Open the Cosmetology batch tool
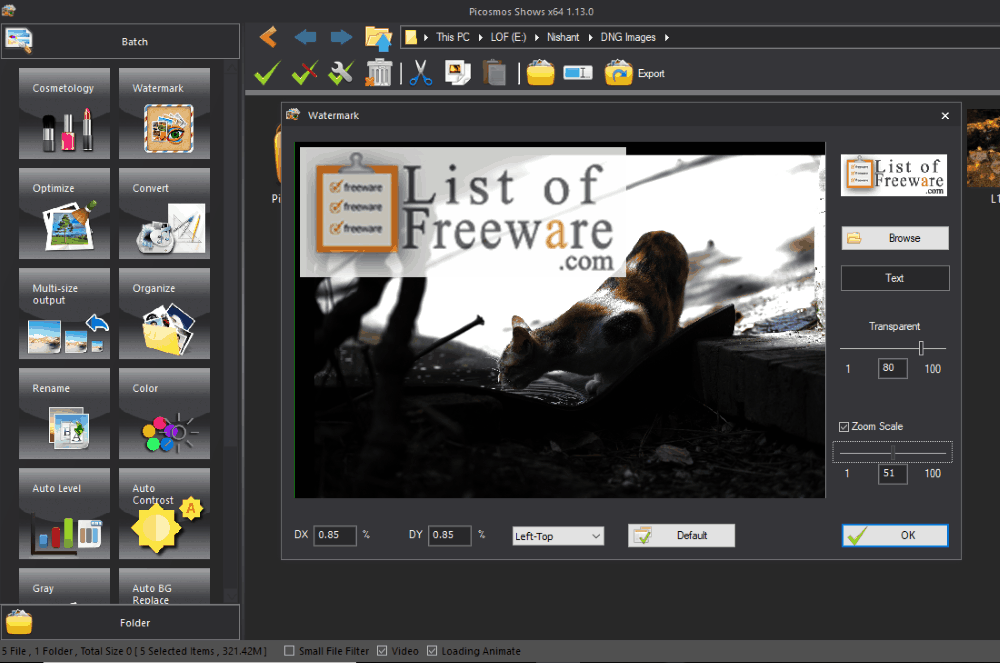 pos(64,113)
